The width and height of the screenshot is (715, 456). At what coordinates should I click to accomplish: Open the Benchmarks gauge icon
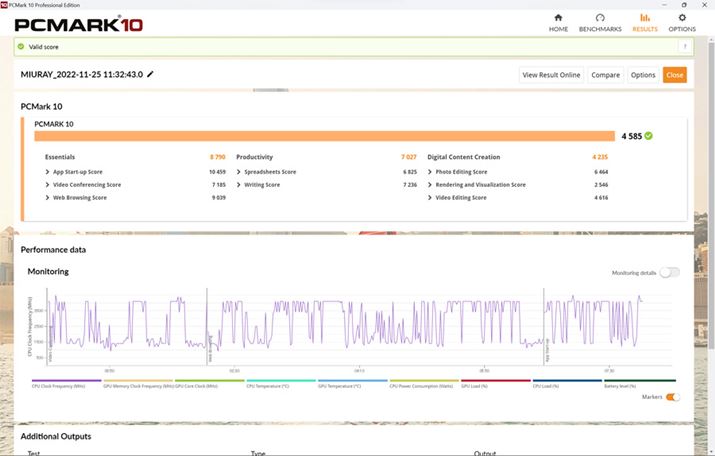(600, 17)
